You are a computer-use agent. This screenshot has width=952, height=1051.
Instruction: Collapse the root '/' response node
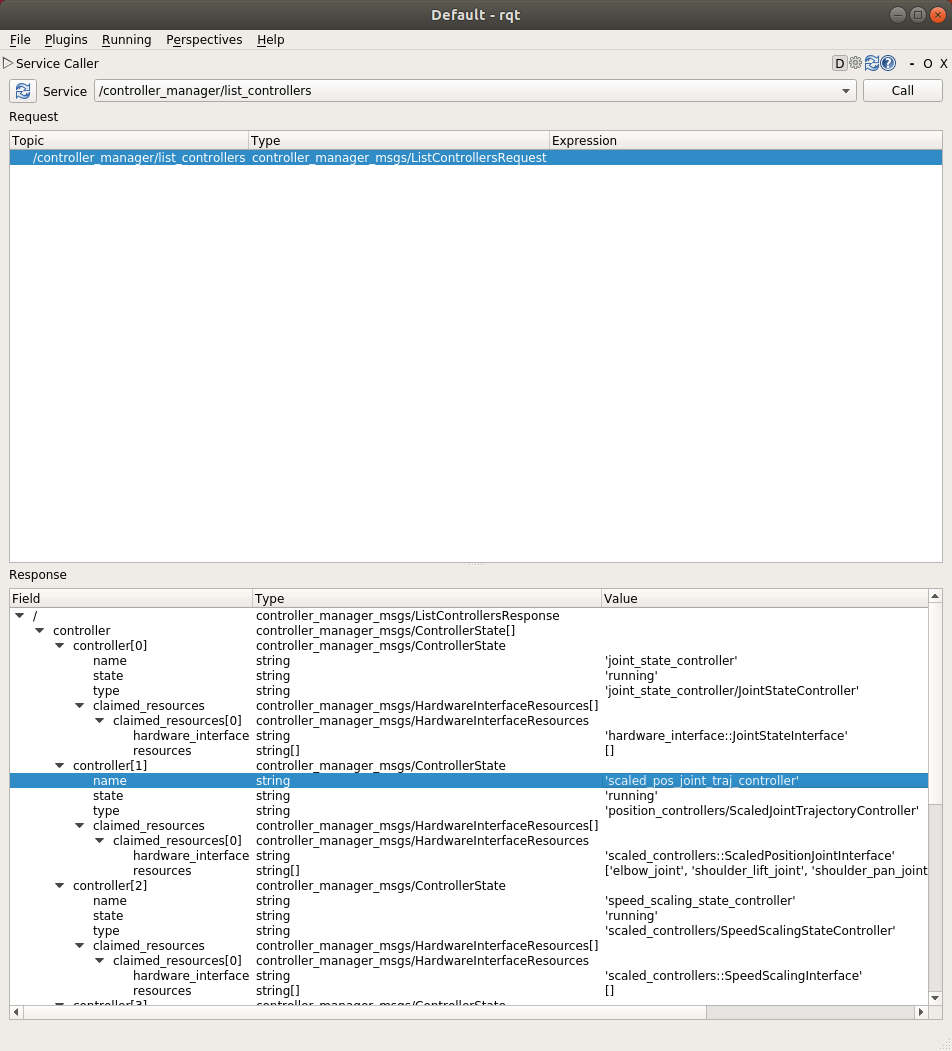[19, 615]
